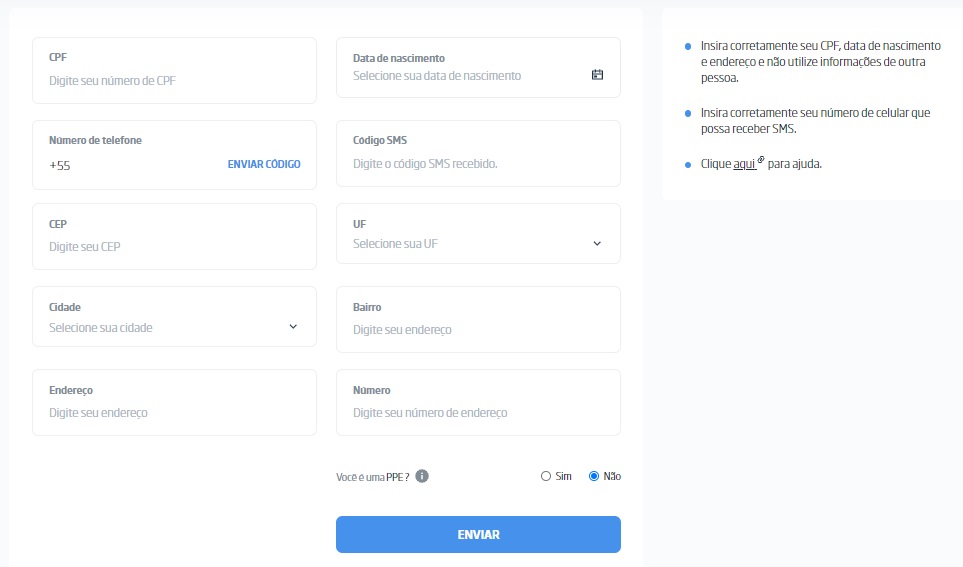The height and width of the screenshot is (567, 963).
Task: Click the PPE info icon
Action: [x=422, y=476]
